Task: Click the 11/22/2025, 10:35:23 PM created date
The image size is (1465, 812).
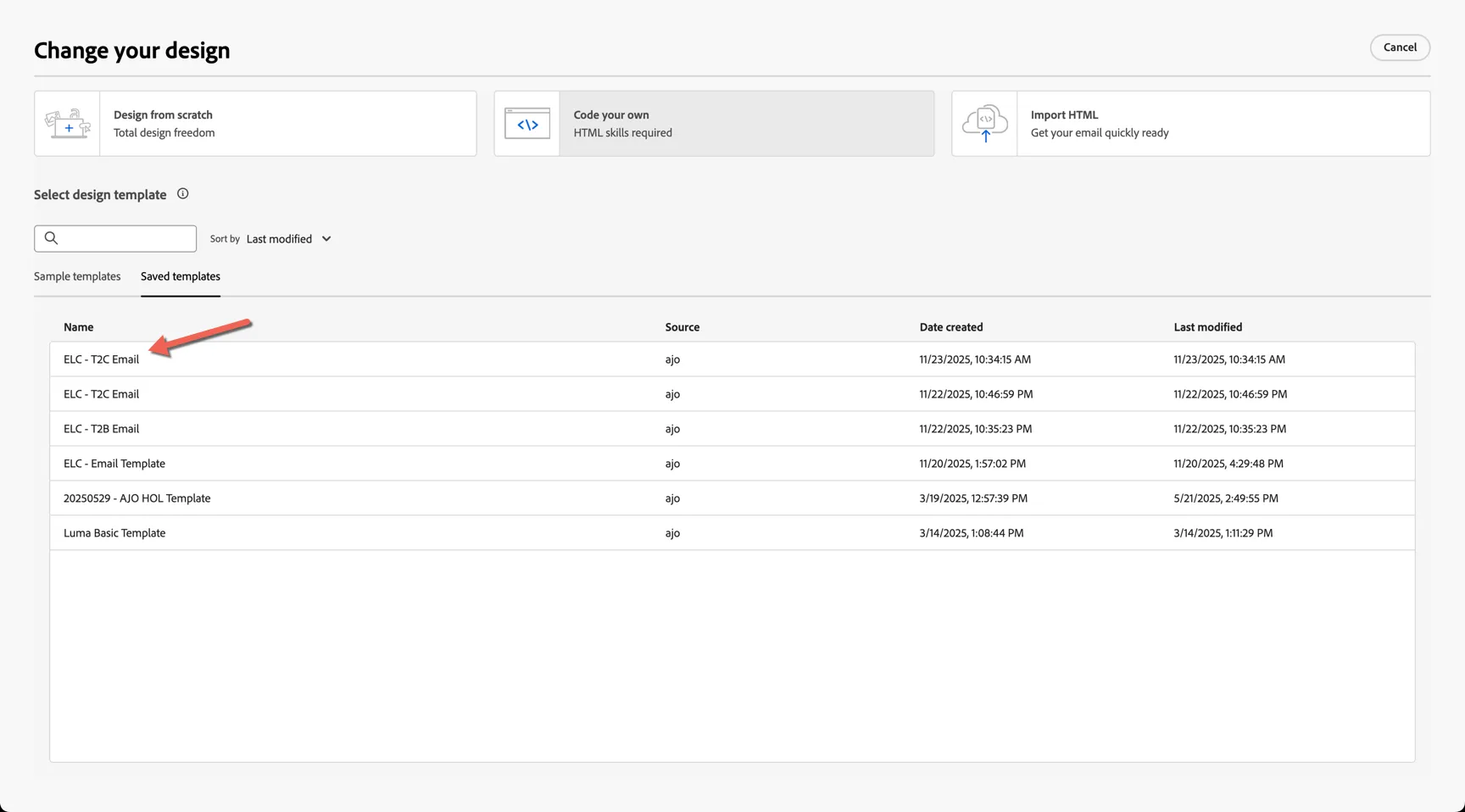Action: click(976, 429)
